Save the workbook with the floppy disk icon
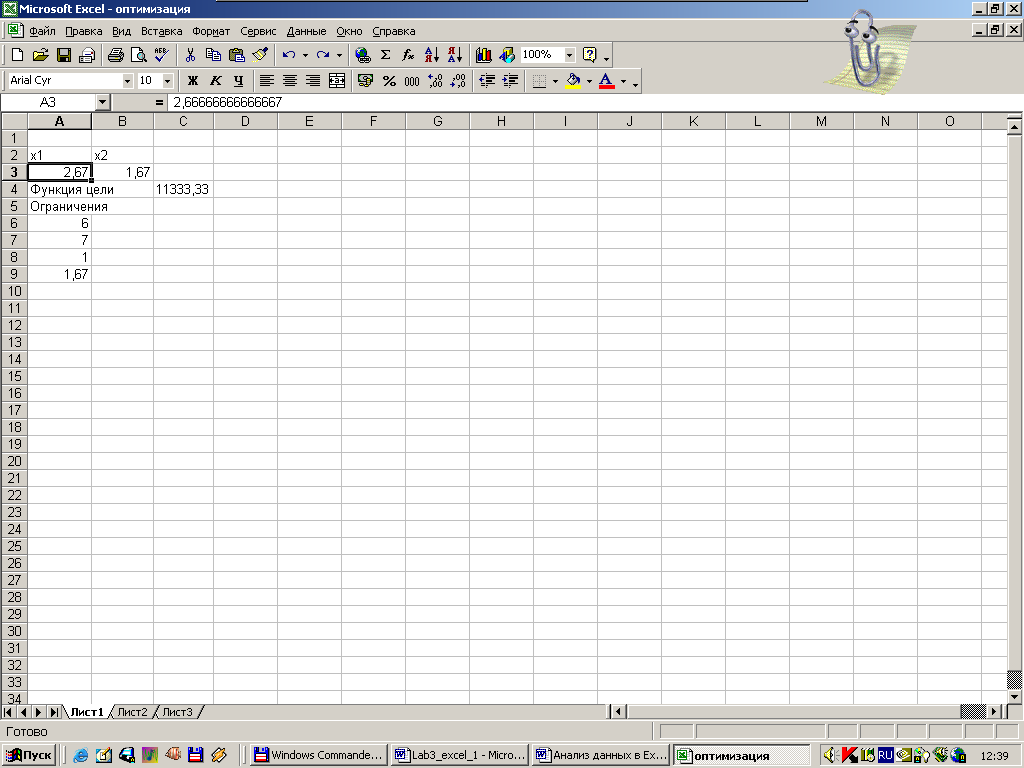Viewport: 1024px width, 768px height. point(64,55)
